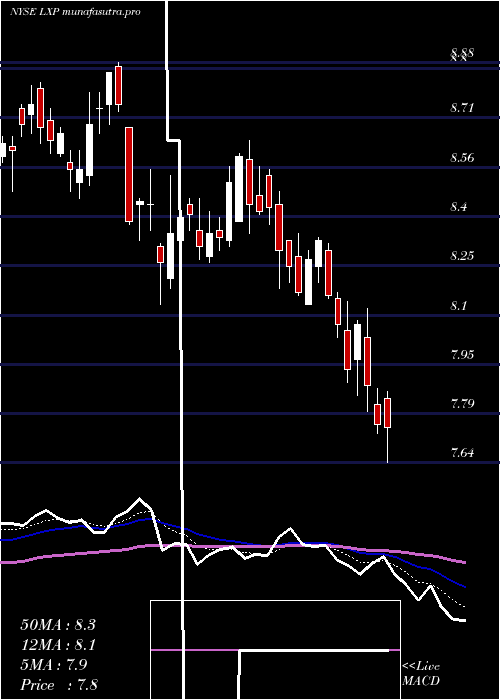Select the 8.56 price level label
The width and height of the screenshot is (500, 700).
[462, 158]
